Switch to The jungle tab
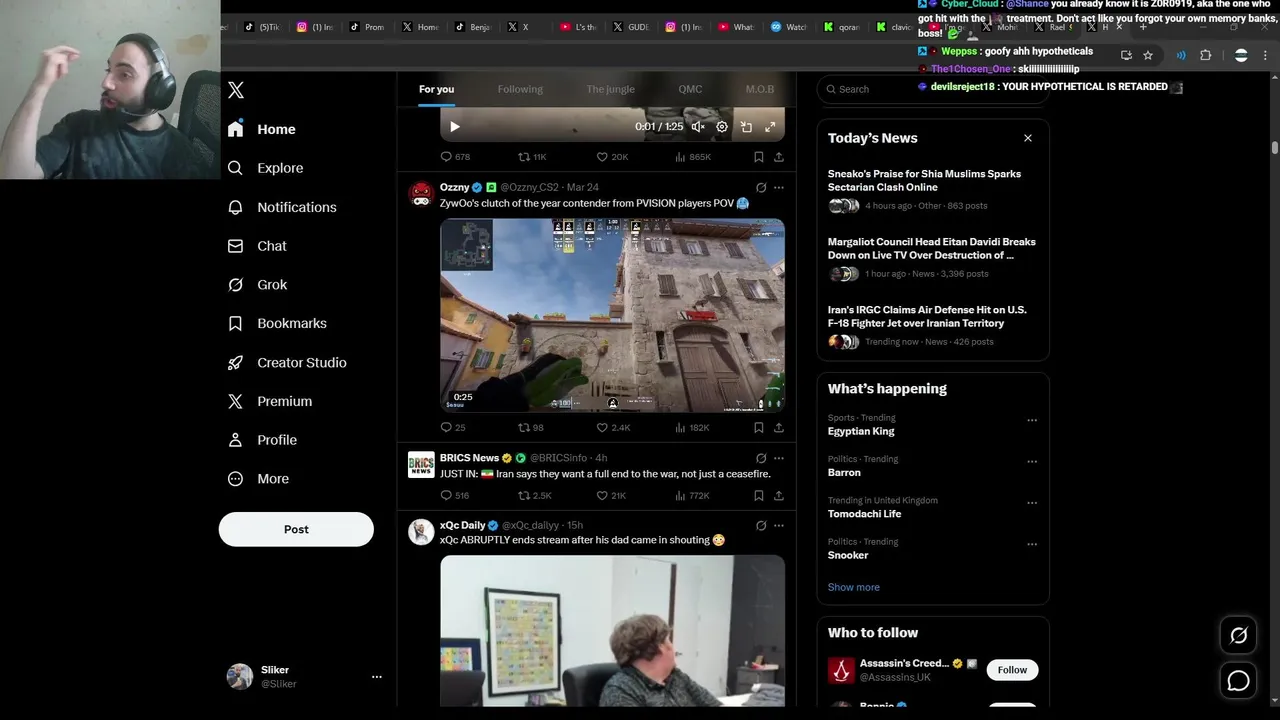 610,89
